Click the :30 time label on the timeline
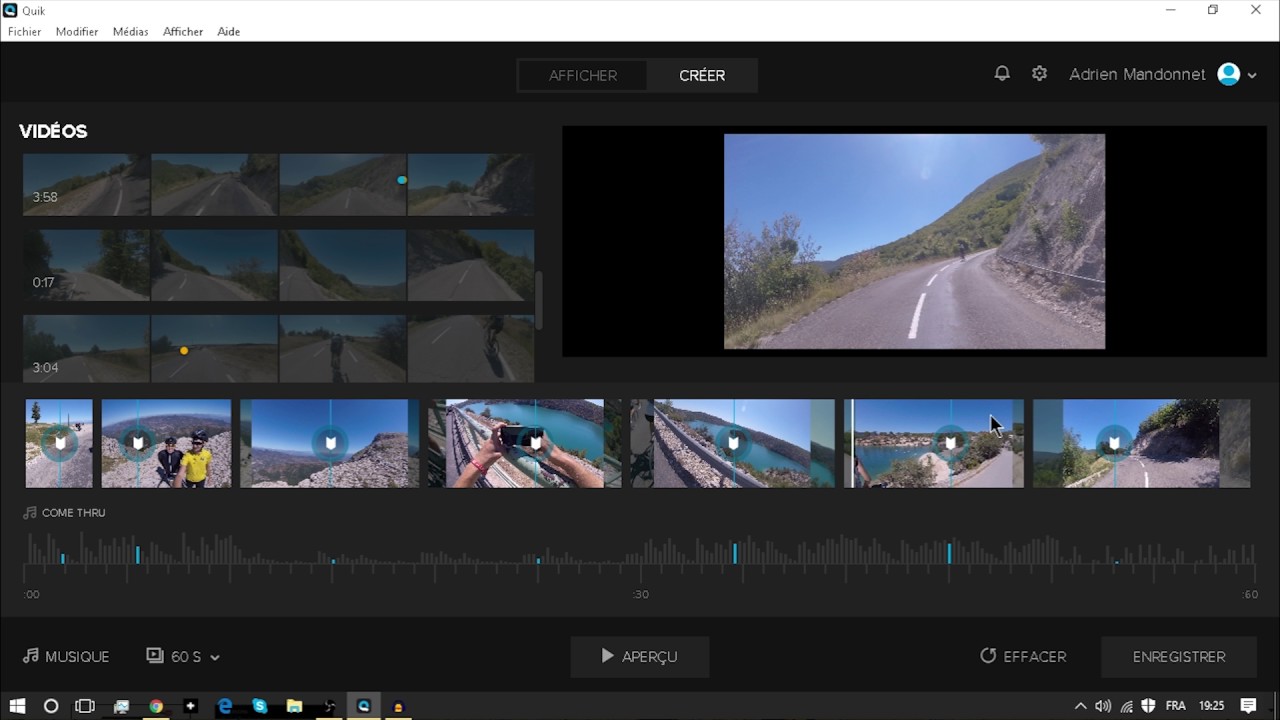Viewport: 1280px width, 720px height. pos(641,595)
